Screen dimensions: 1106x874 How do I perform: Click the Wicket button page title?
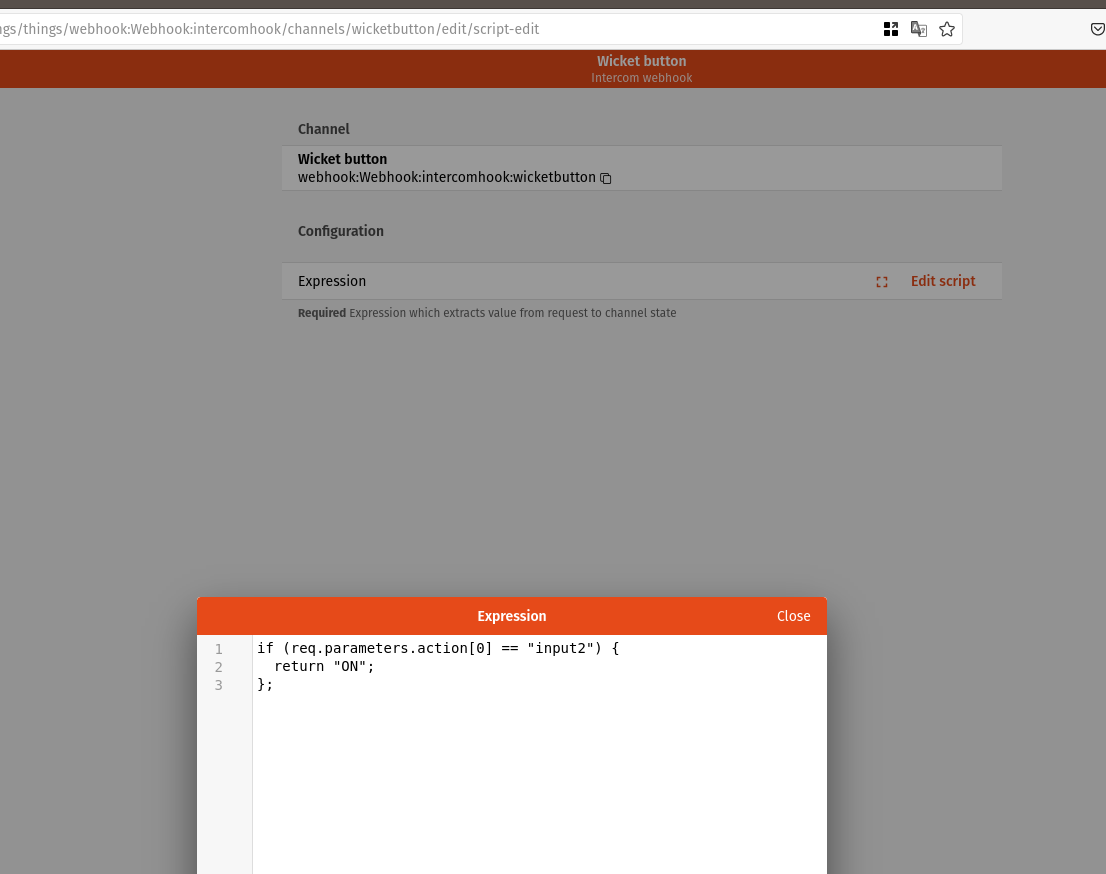[x=641, y=61]
